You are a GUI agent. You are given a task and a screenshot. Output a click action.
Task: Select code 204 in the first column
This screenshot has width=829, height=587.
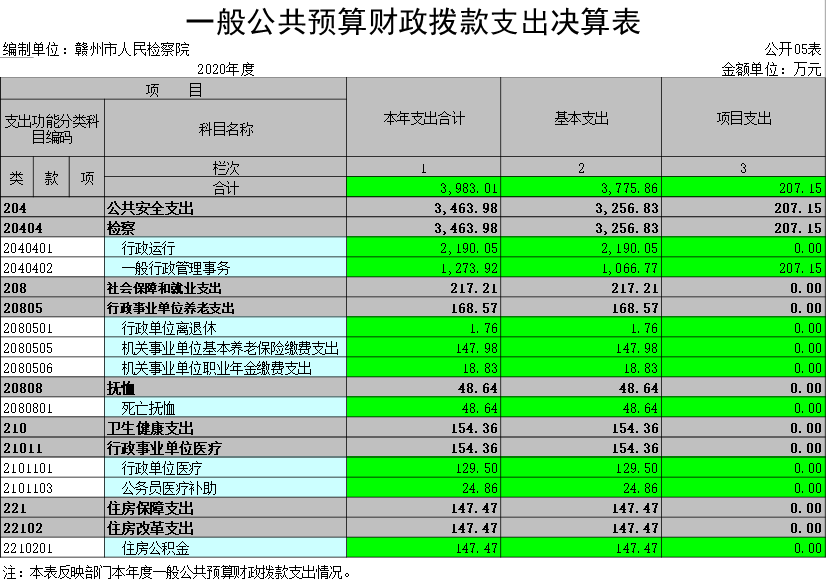coord(15,208)
